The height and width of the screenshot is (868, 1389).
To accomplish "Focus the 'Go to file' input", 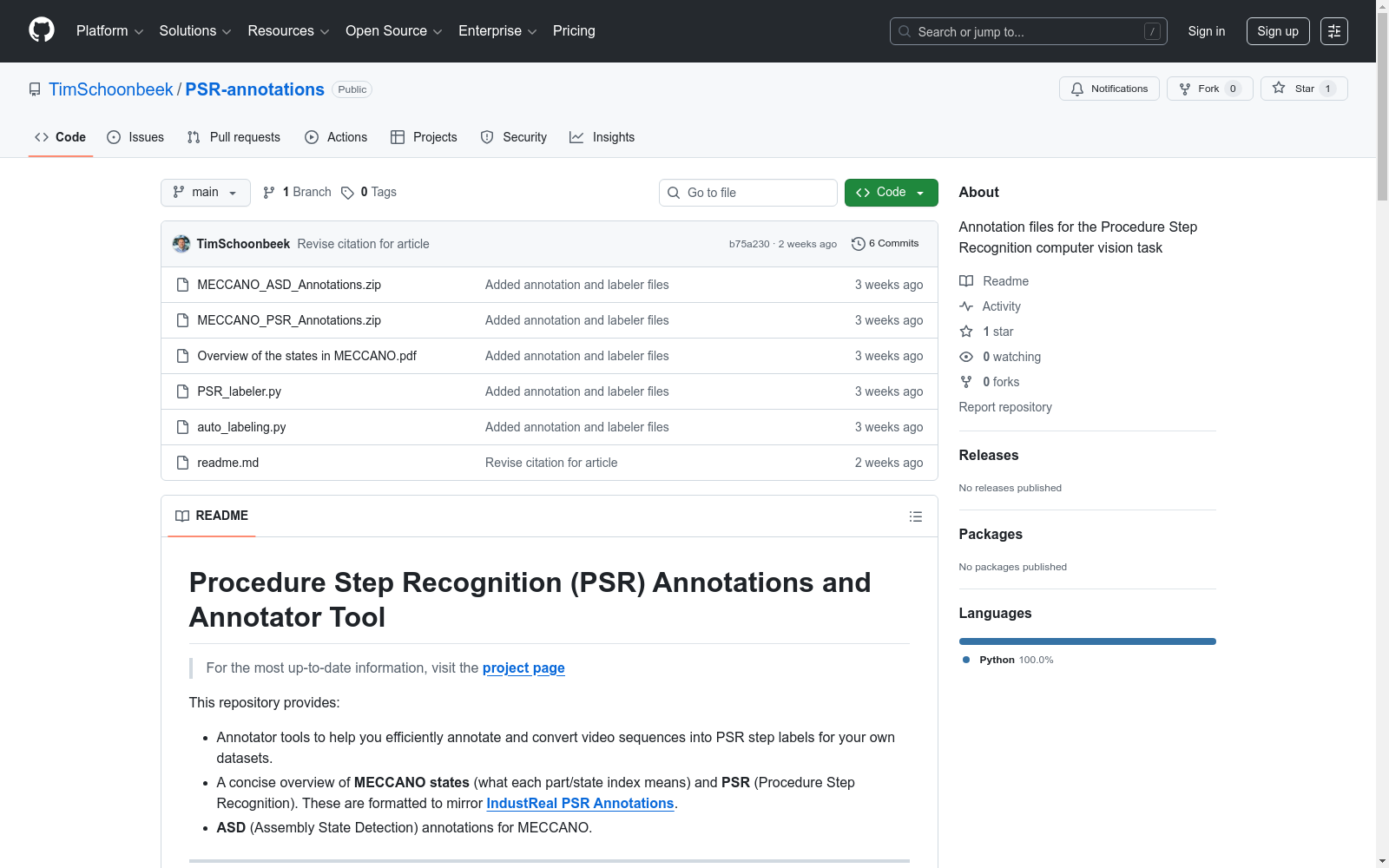I will coord(748,193).
